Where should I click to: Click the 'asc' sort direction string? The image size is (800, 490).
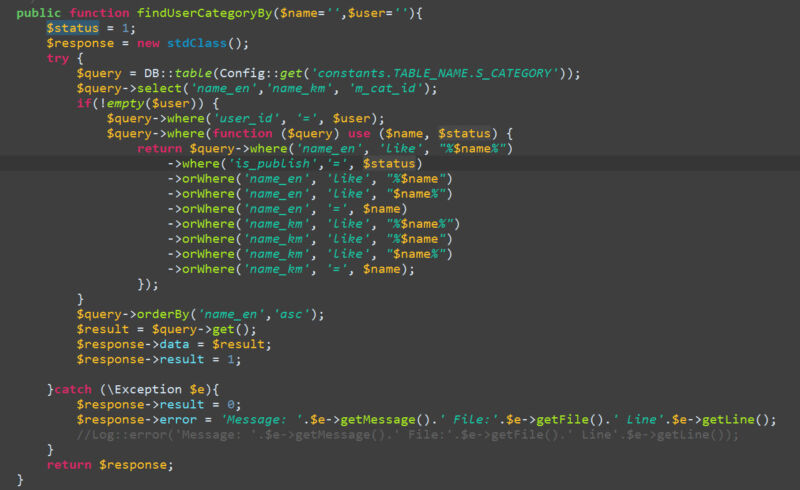(297, 313)
